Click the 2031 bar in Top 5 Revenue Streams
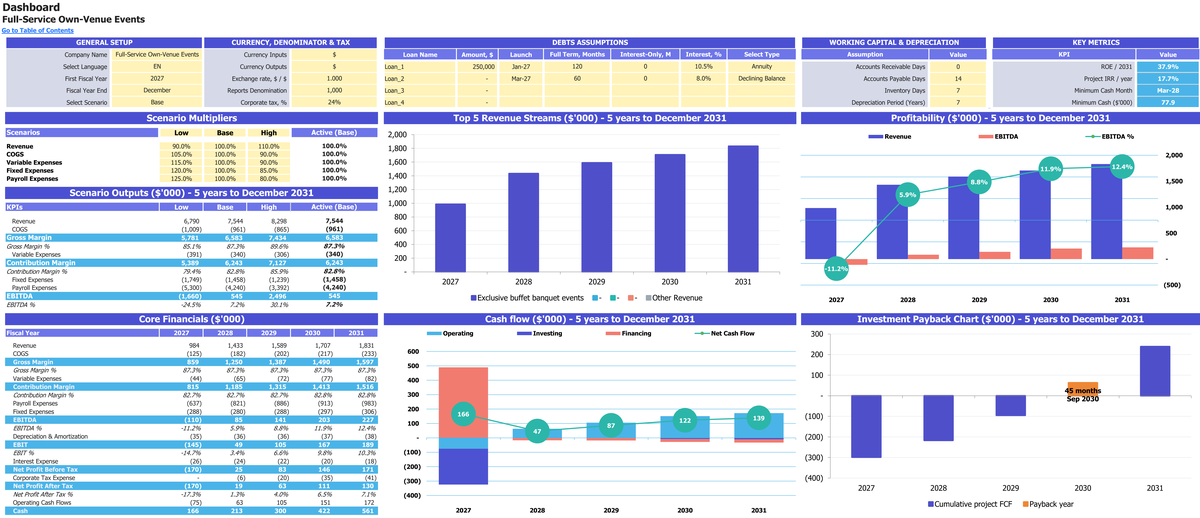Image resolution: width=1200 pixels, height=518 pixels. pos(743,208)
